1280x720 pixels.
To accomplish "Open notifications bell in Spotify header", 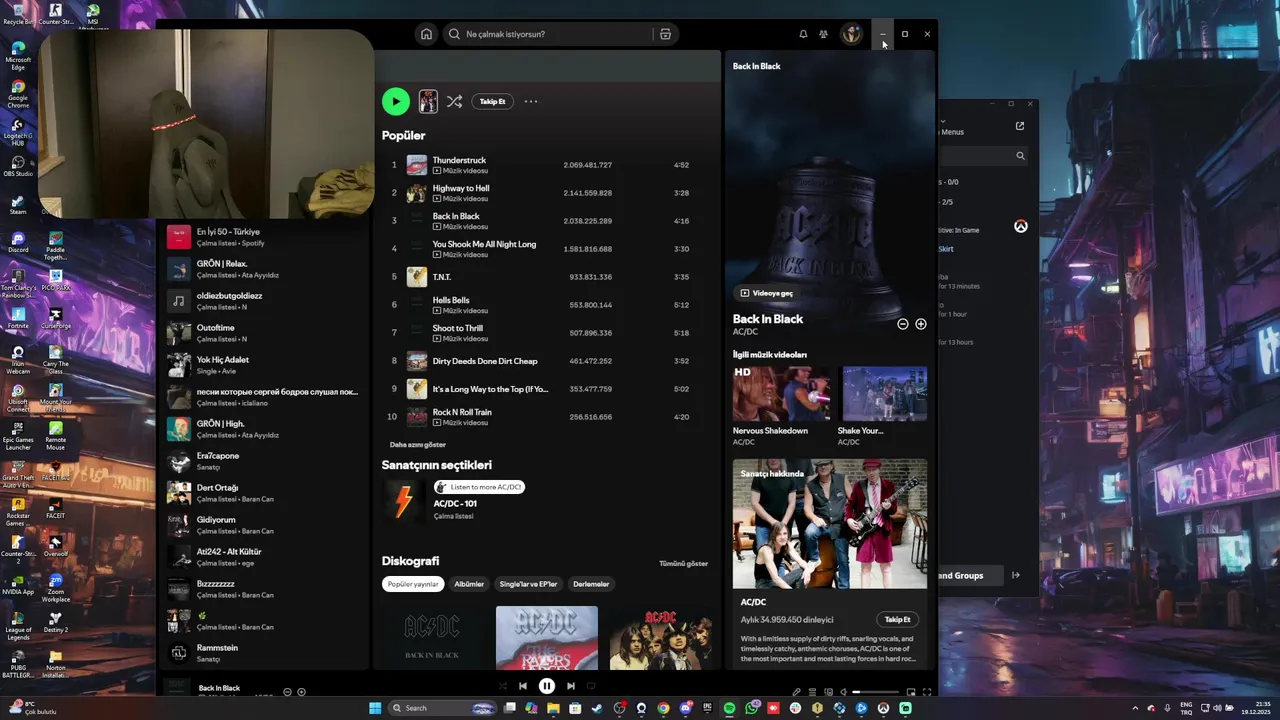I will pos(803,34).
